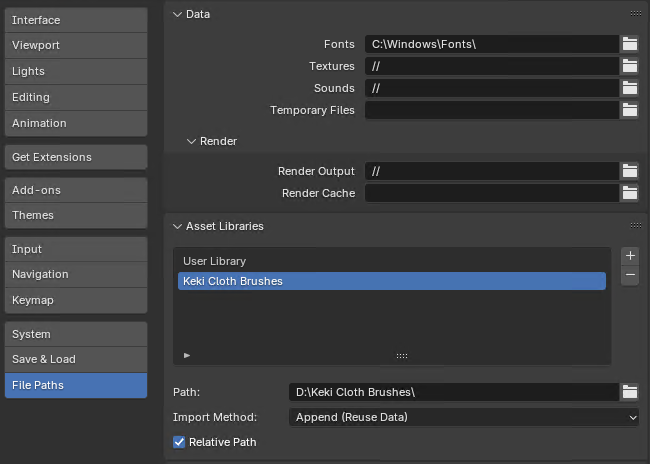Expand the asset list filter triangle
650x464 pixels.
(187, 355)
